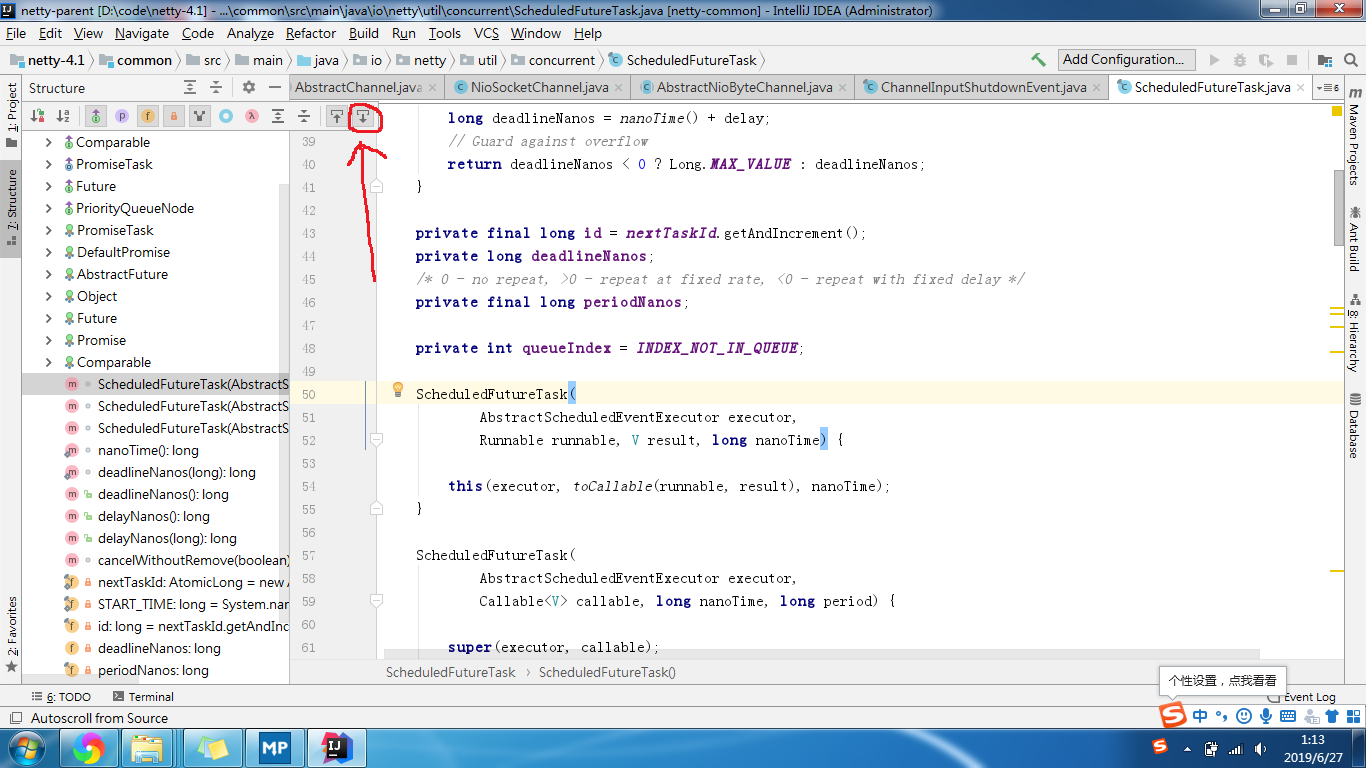Open the Database tool window

(x=1355, y=425)
